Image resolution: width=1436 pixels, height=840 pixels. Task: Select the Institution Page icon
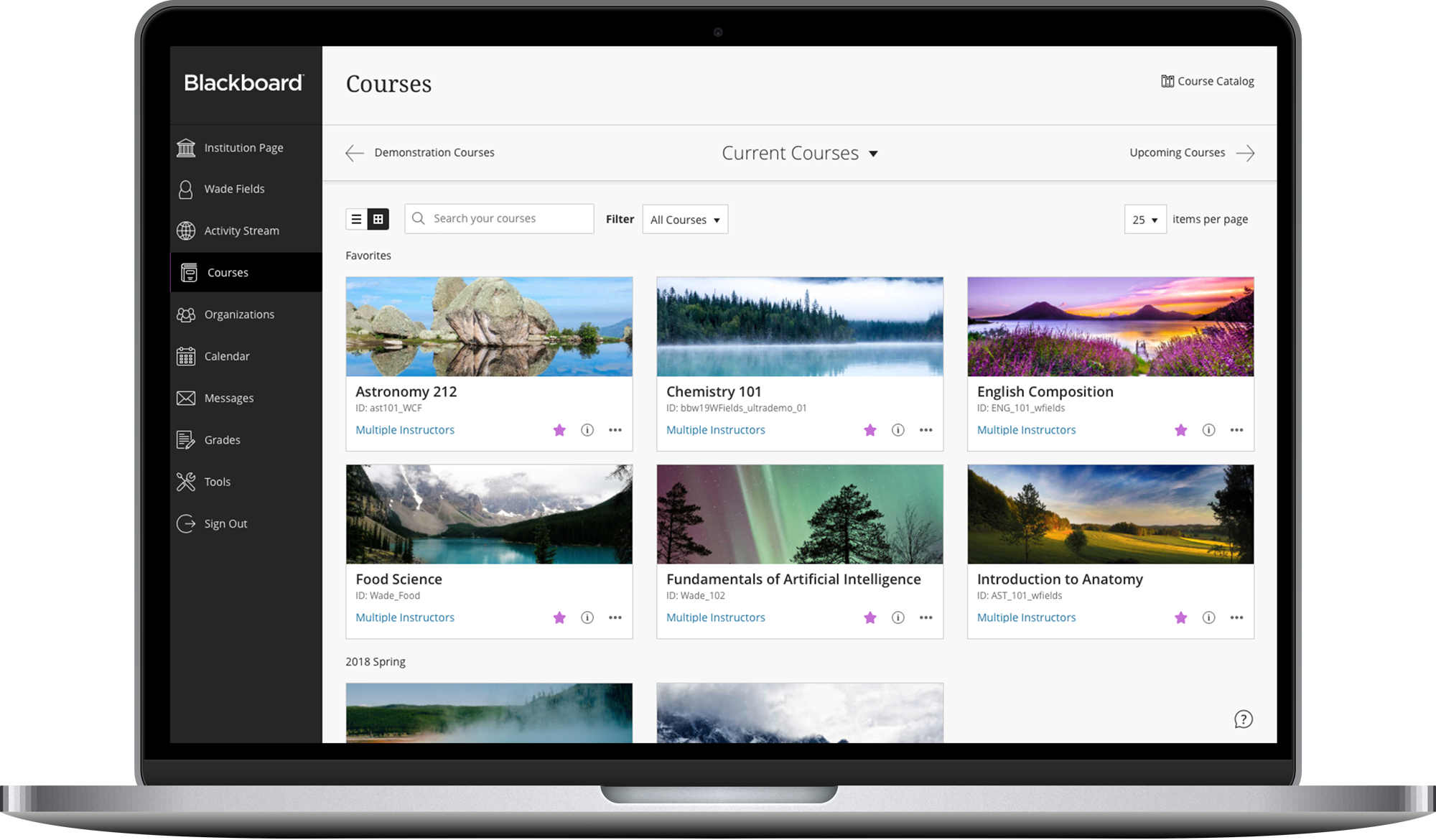point(186,147)
